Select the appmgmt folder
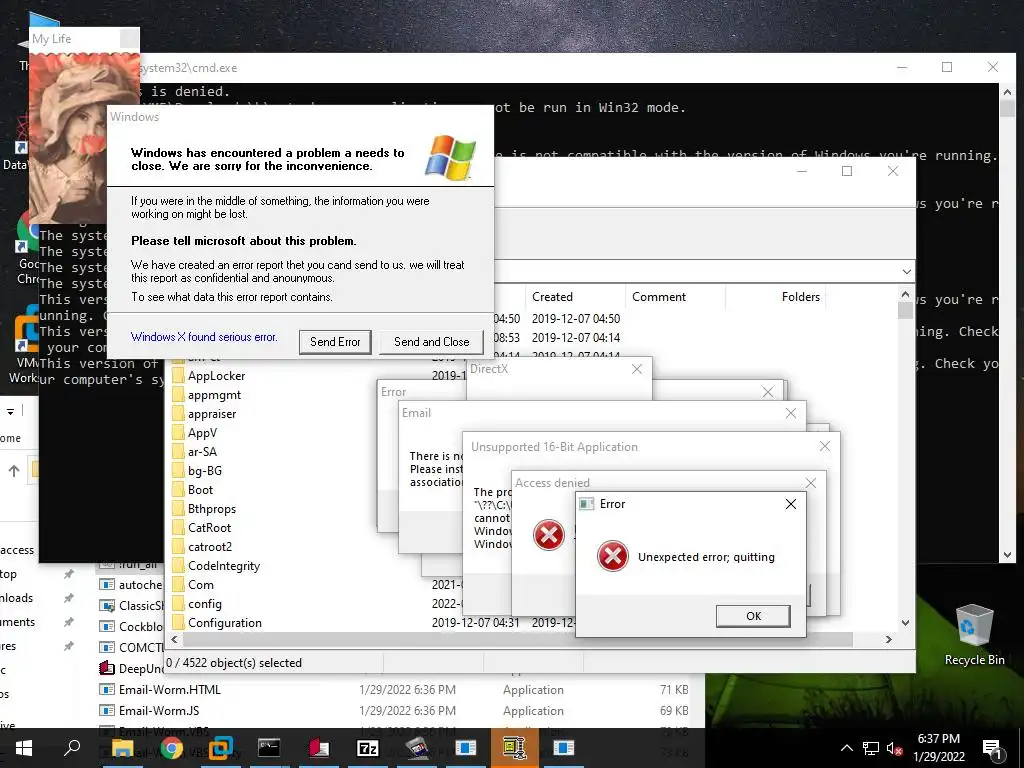 (x=214, y=394)
